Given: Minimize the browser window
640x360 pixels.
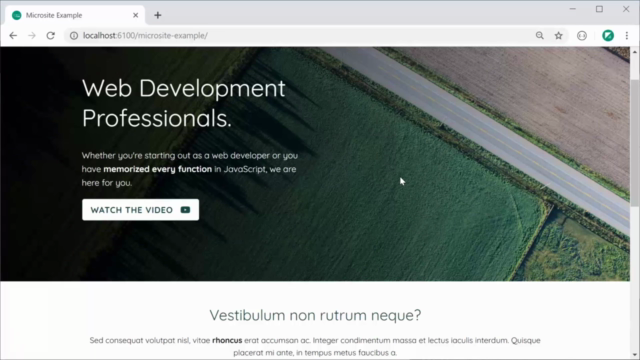Looking at the screenshot, I should 573,9.
